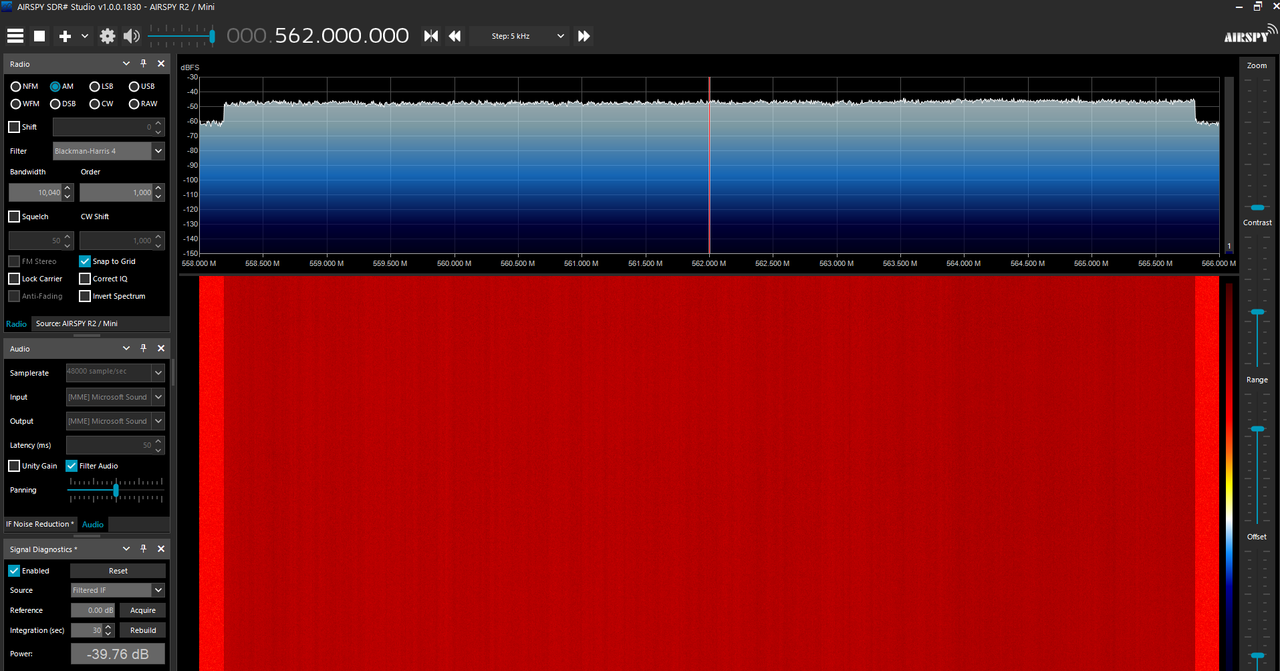Mute audio with the speaker icon

132,36
